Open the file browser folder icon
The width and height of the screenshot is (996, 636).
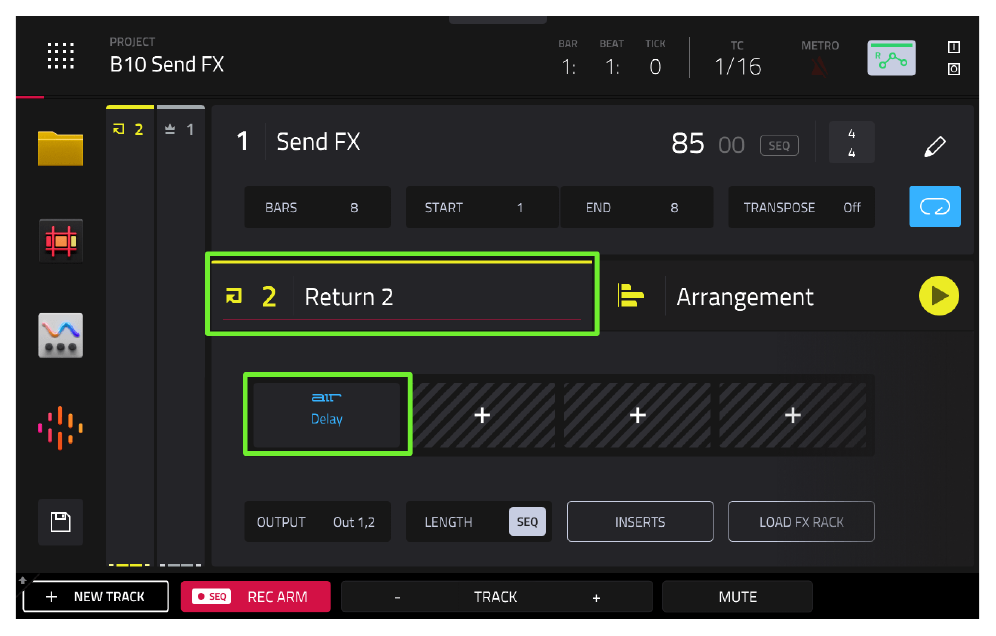(60, 148)
